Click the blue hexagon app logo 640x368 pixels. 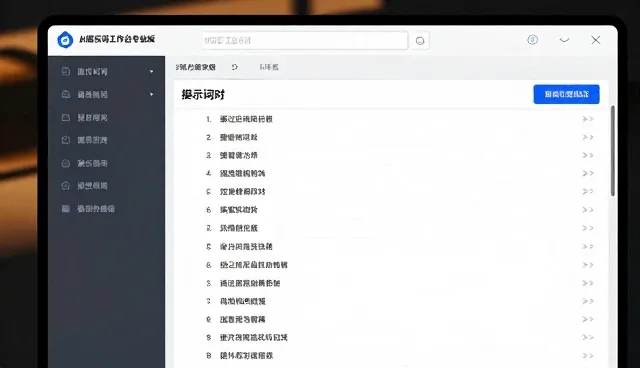[x=65, y=40]
